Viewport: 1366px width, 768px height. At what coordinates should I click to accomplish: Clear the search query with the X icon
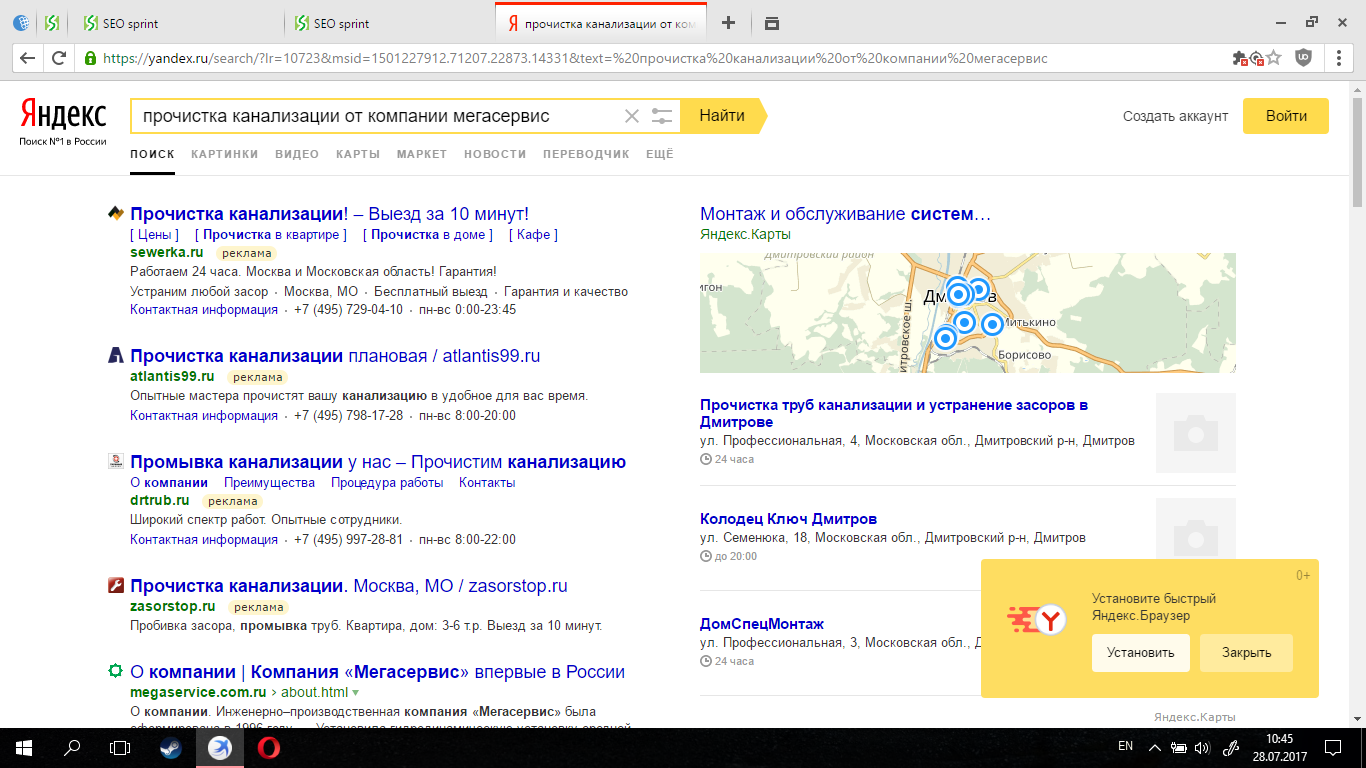coord(632,116)
